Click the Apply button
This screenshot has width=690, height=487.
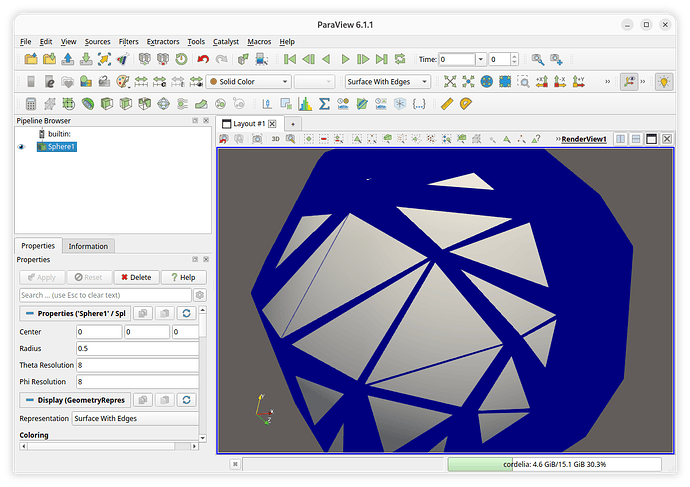pyautogui.click(x=42, y=277)
